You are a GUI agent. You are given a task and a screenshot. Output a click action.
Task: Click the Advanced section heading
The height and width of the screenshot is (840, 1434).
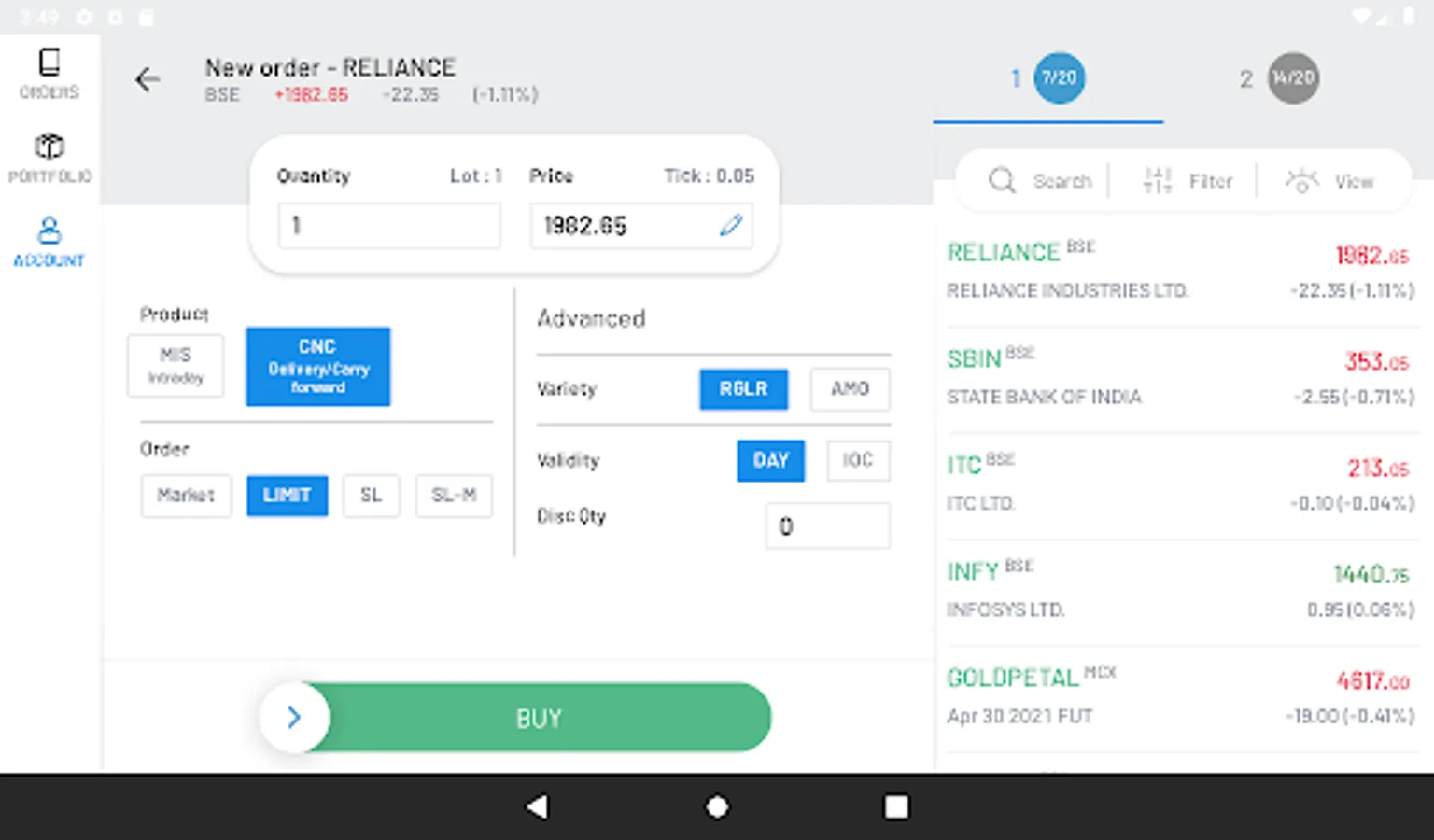(x=591, y=318)
